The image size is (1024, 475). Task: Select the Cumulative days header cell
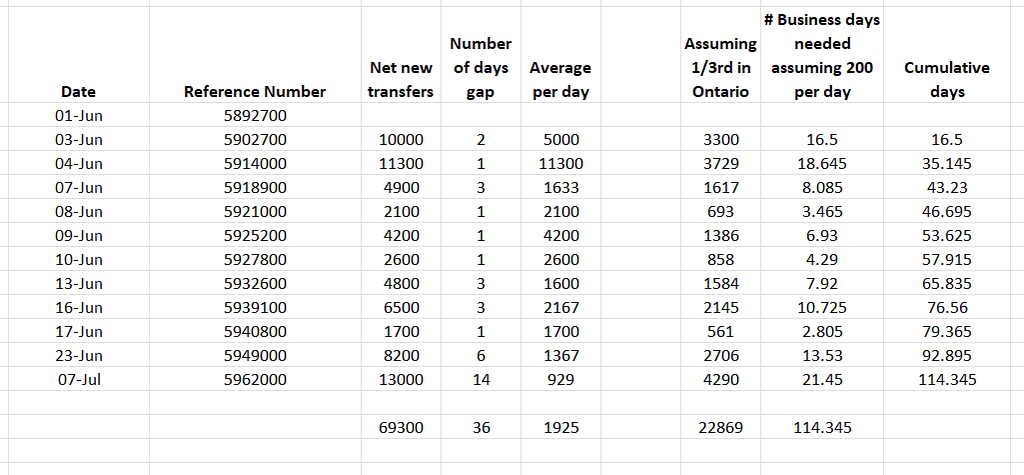[x=947, y=80]
